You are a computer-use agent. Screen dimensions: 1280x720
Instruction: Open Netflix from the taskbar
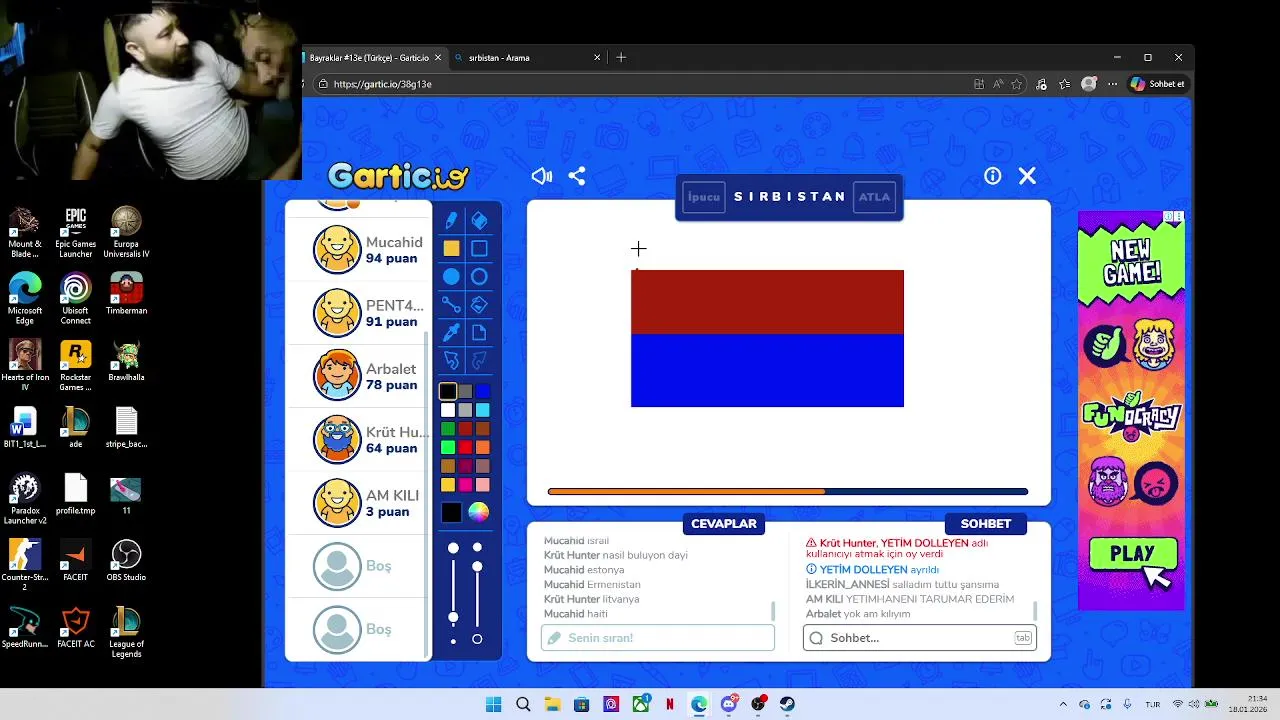pos(670,704)
